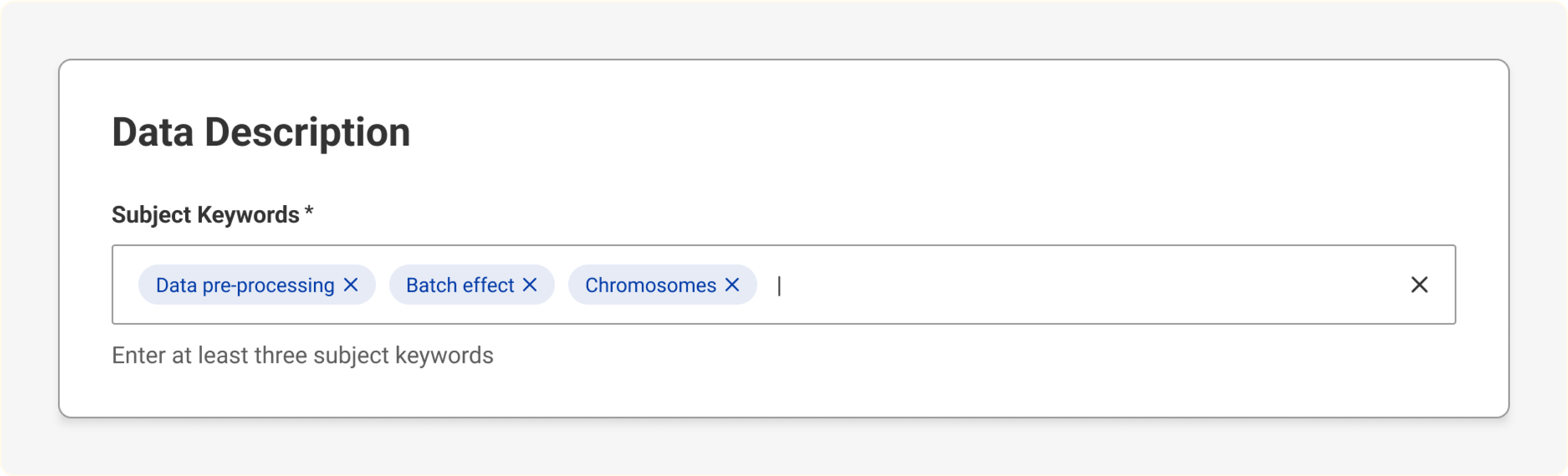Screen dimensions: 1568x476
Task: Click the helper text below the keyword field
Action: [303, 355]
